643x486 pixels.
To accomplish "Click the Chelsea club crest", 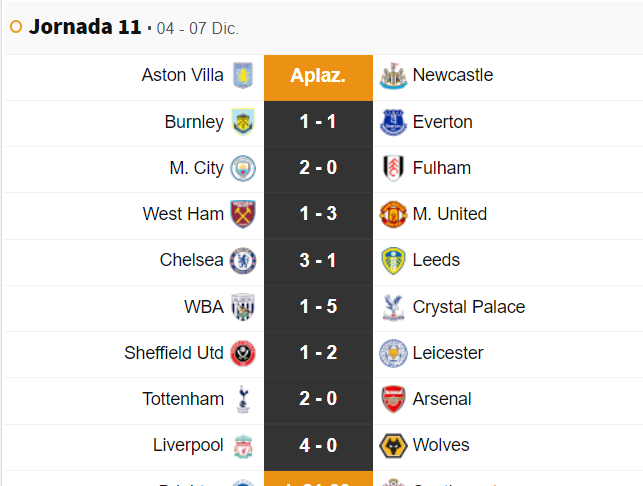I will 243,260.
